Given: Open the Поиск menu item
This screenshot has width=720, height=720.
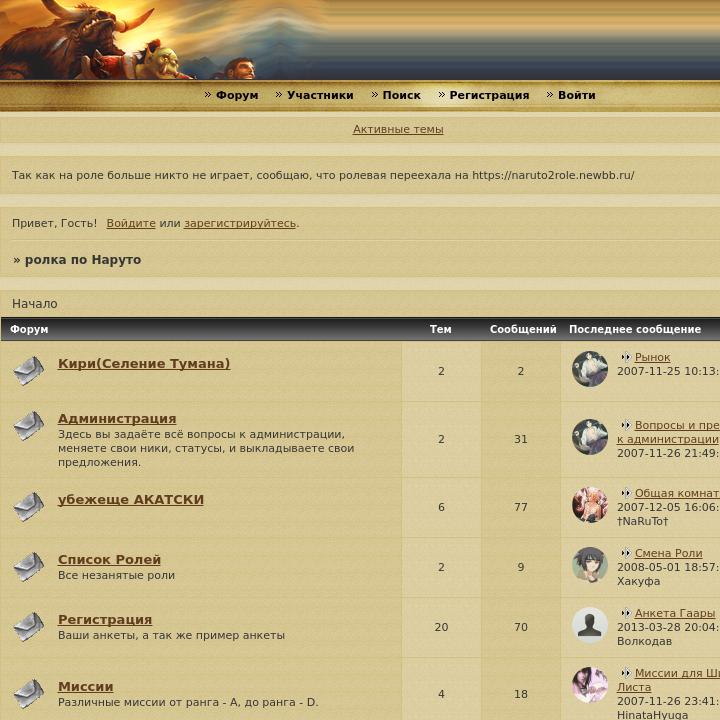Looking at the screenshot, I should [401, 95].
